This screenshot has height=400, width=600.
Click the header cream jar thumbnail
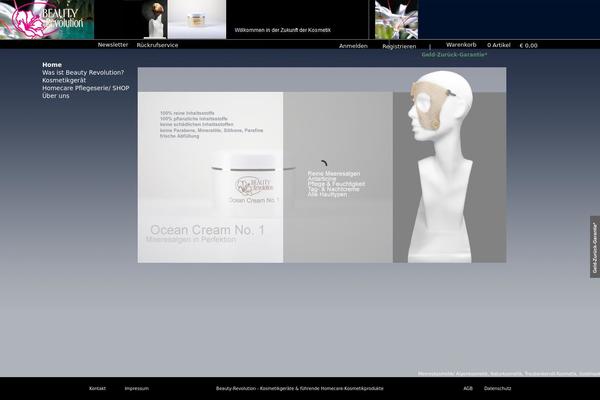coord(197,19)
